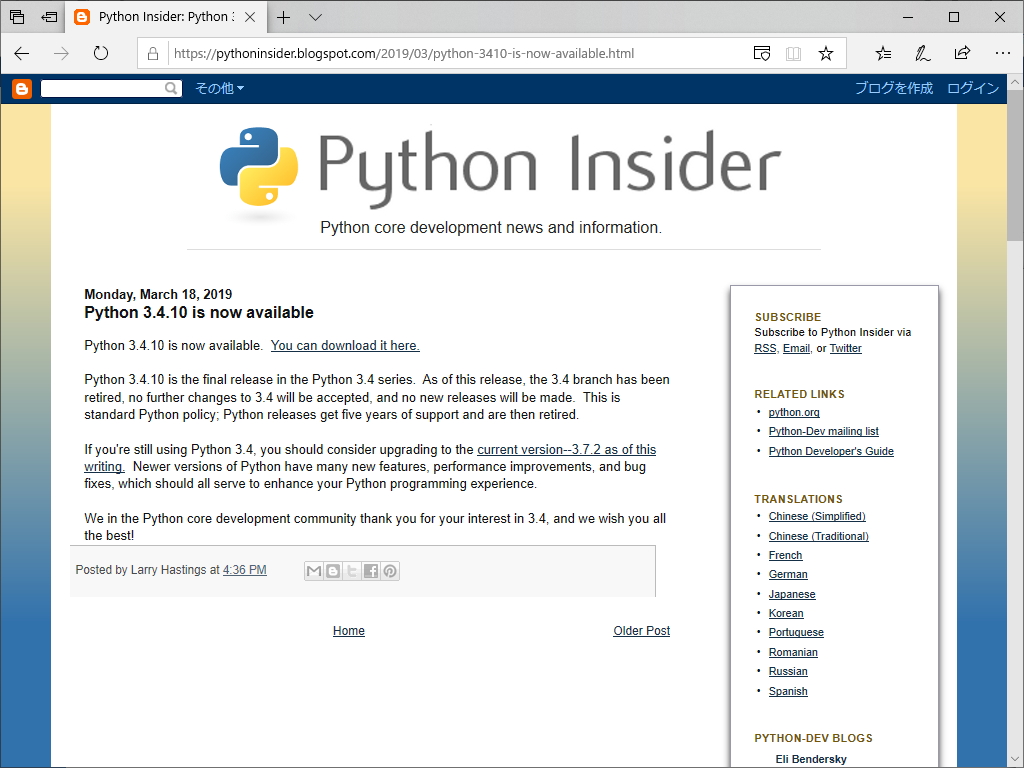Image resolution: width=1024 pixels, height=768 pixels.
Task: Open the Japanese translation link
Action: click(792, 594)
